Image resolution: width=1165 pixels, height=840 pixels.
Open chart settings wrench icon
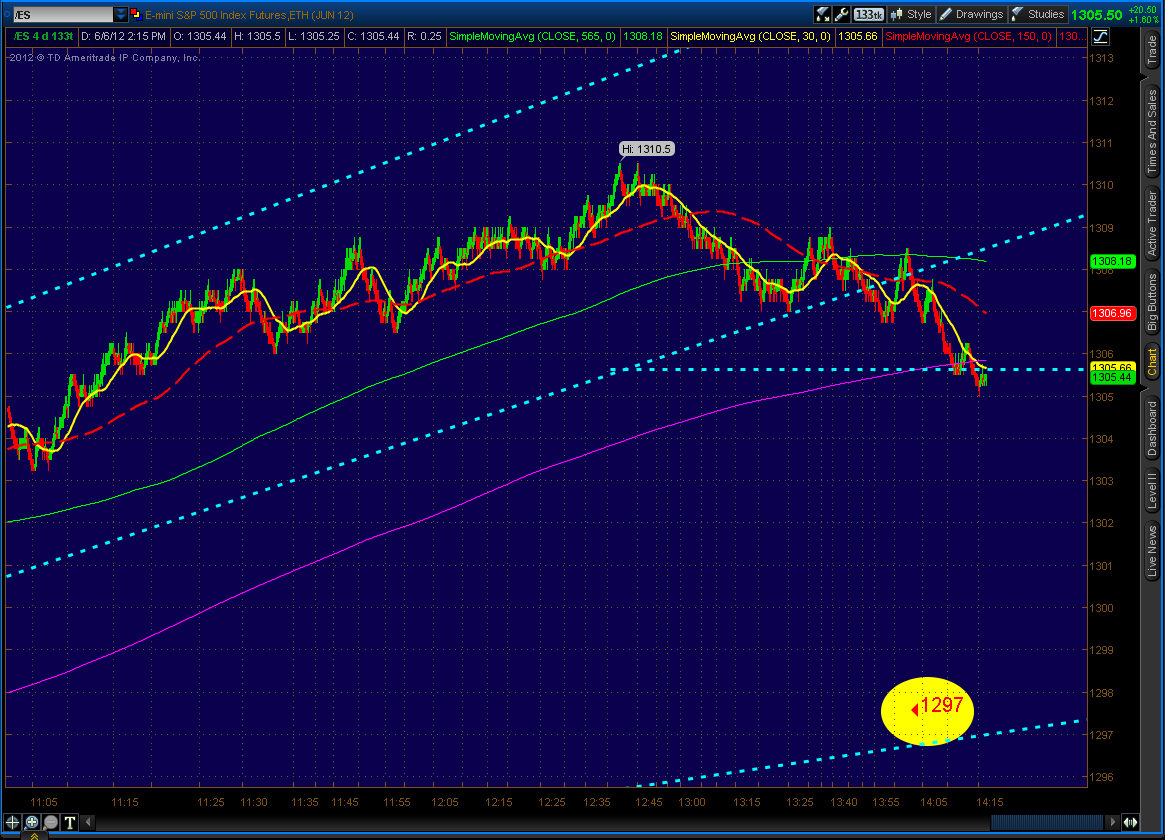841,14
